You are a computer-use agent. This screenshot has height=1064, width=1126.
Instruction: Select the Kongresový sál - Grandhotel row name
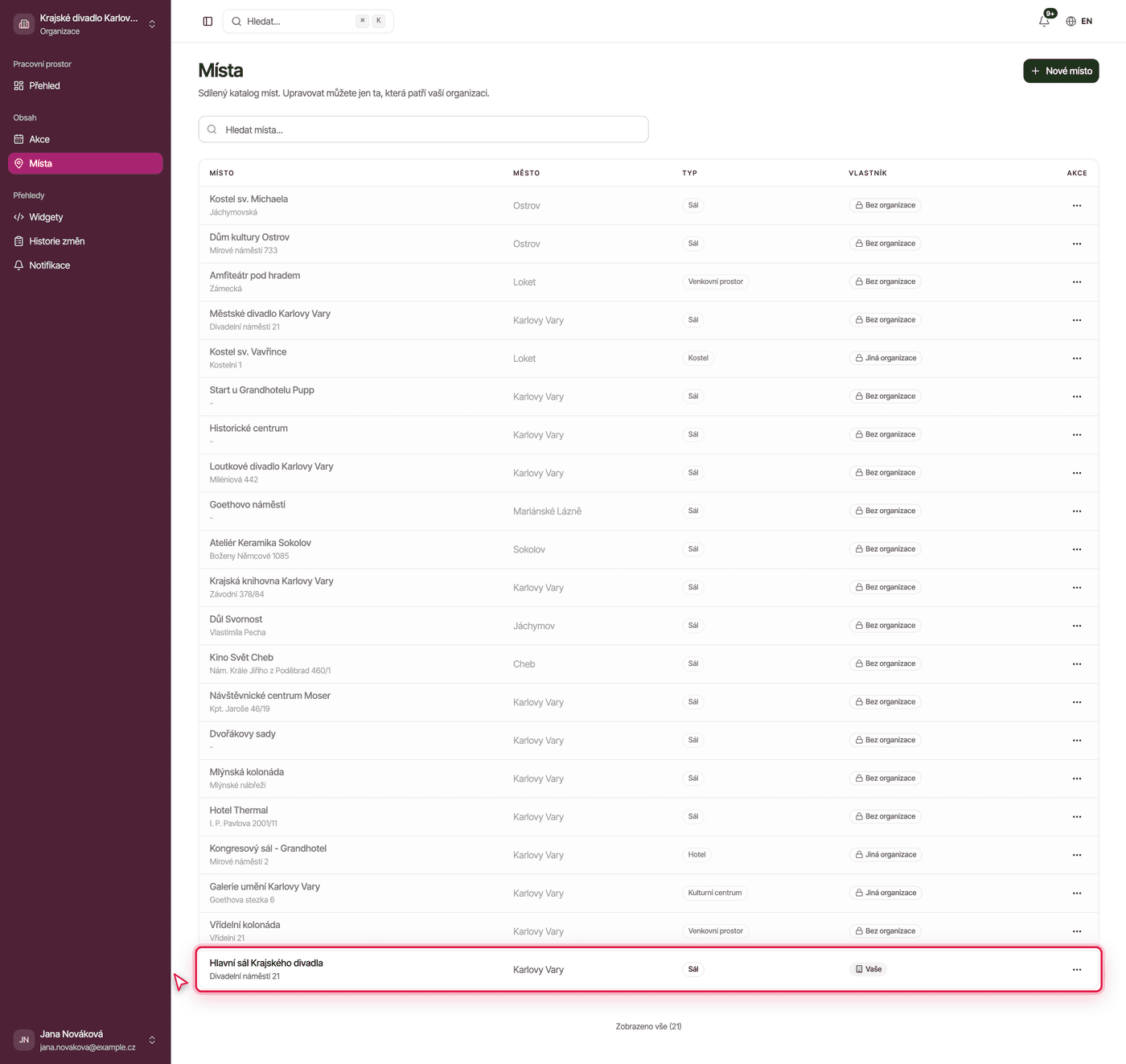268,848
